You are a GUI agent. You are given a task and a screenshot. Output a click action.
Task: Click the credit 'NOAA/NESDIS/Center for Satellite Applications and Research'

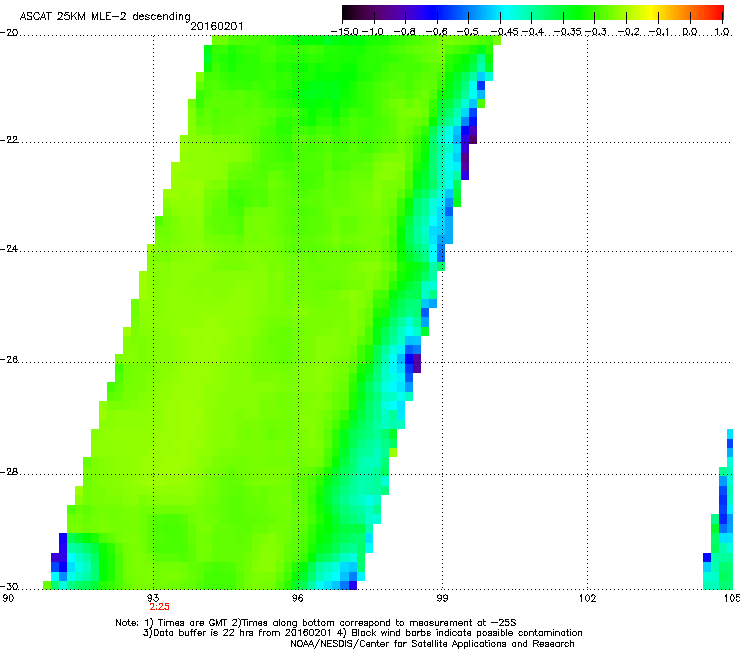click(432, 644)
